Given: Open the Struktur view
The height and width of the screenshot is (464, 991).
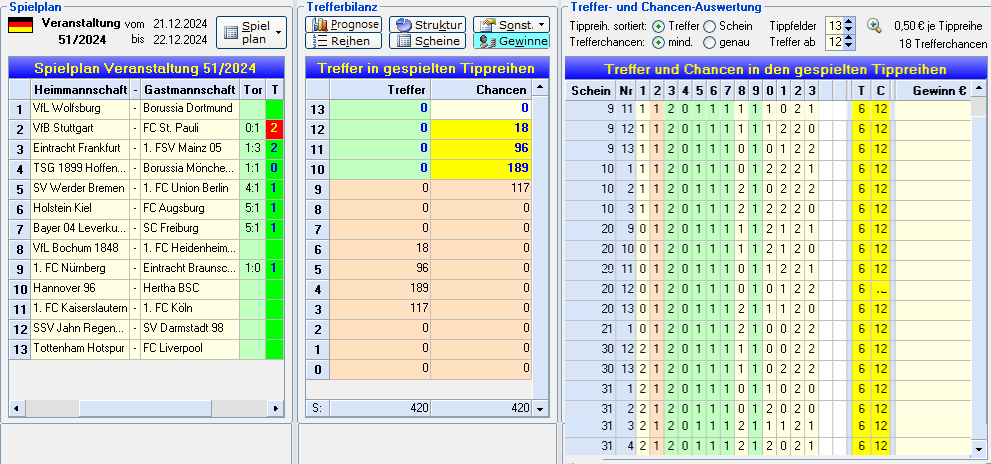Looking at the screenshot, I should (427, 25).
